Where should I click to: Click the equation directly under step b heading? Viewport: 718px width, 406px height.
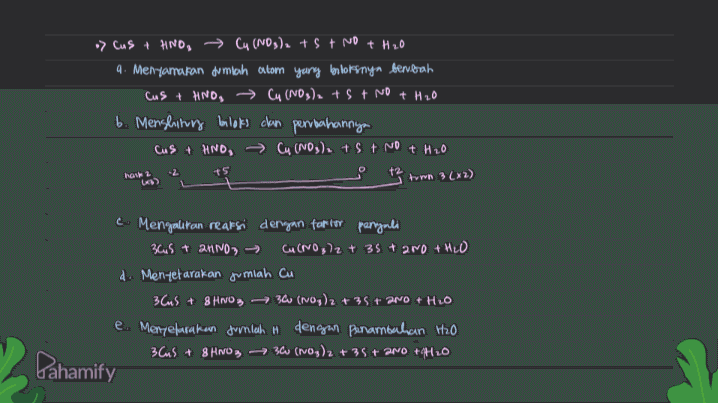[300, 149]
